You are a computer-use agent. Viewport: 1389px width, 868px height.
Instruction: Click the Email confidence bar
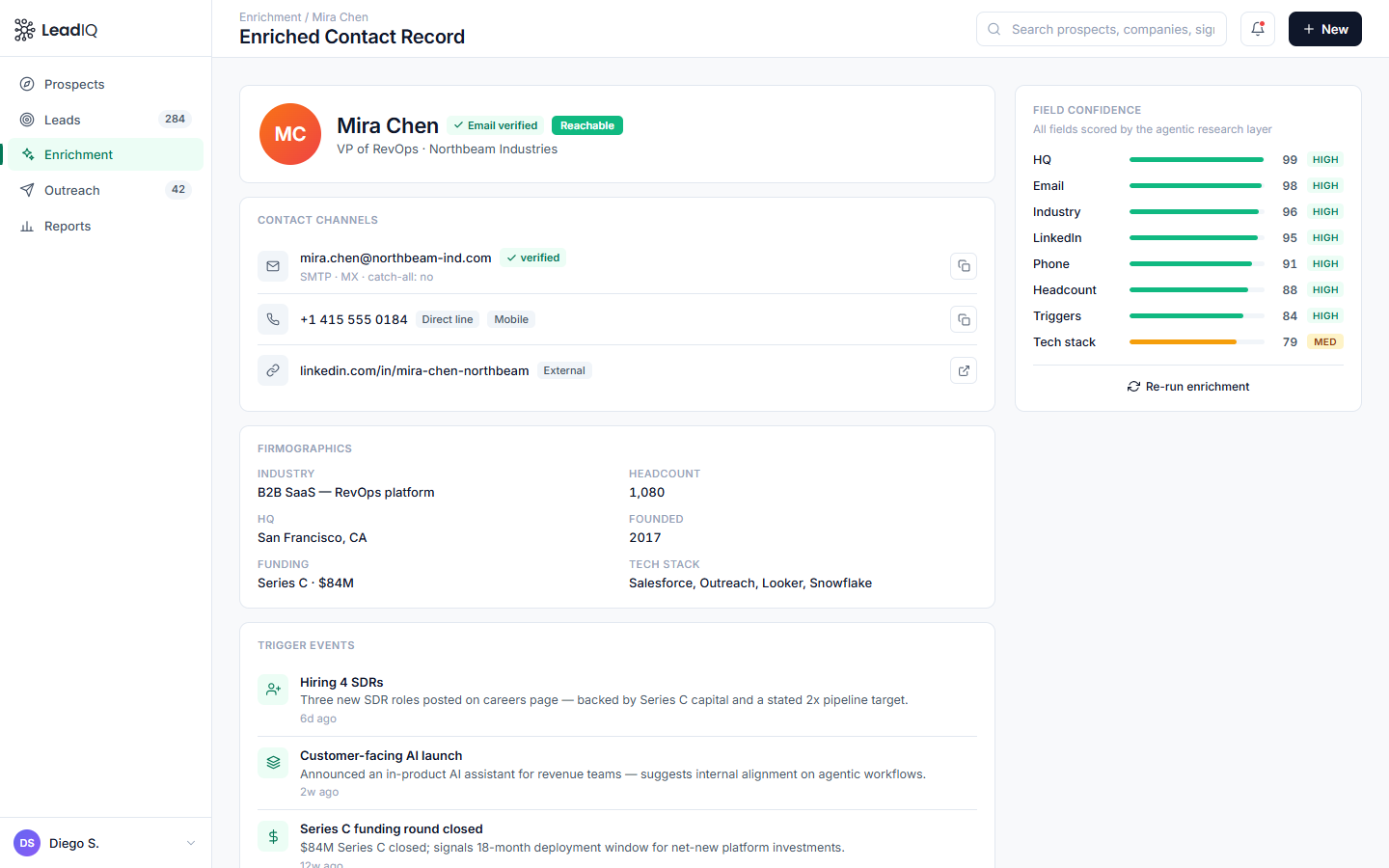1197,186
